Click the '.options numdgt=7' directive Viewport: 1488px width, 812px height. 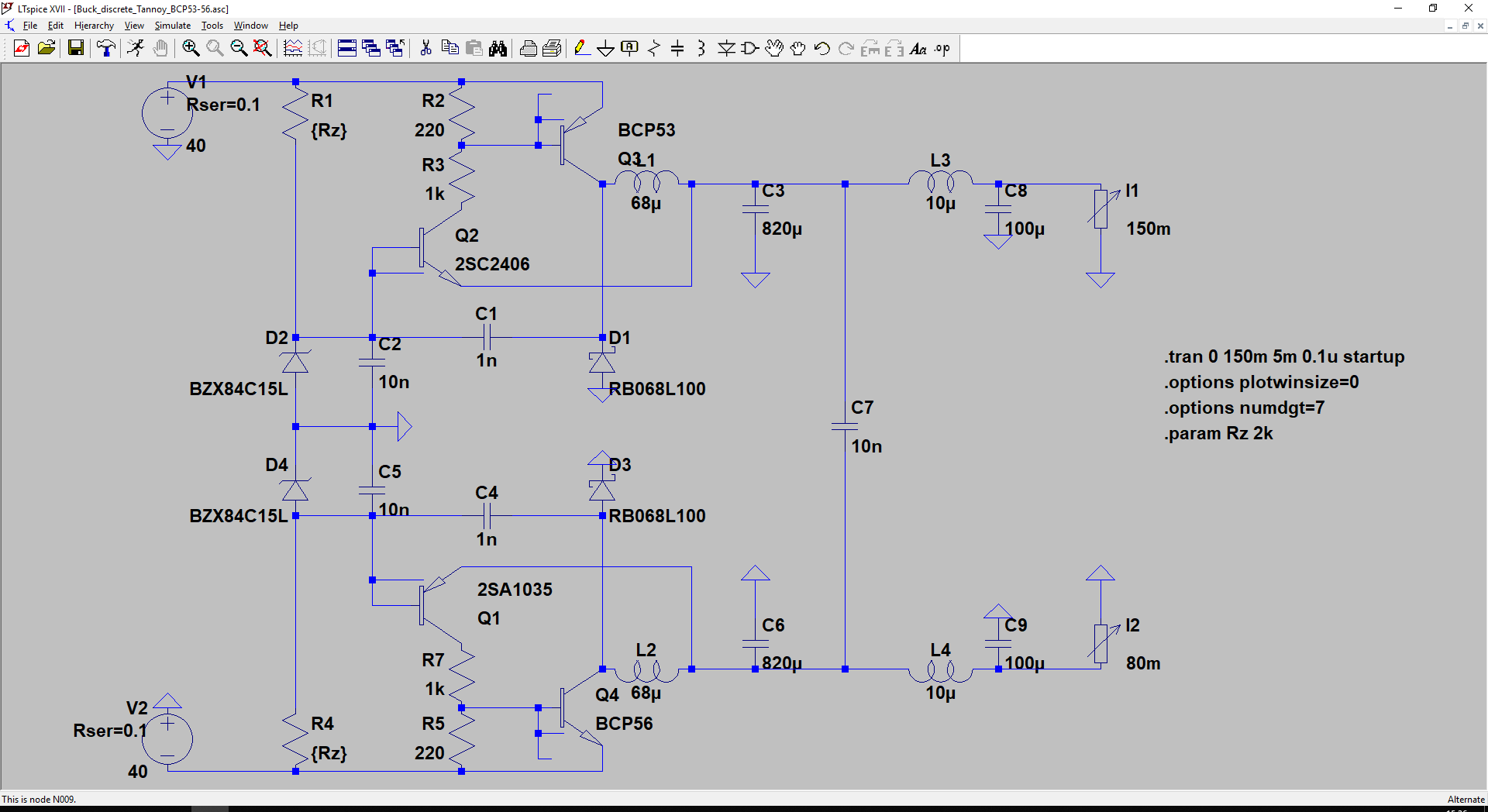1244,408
